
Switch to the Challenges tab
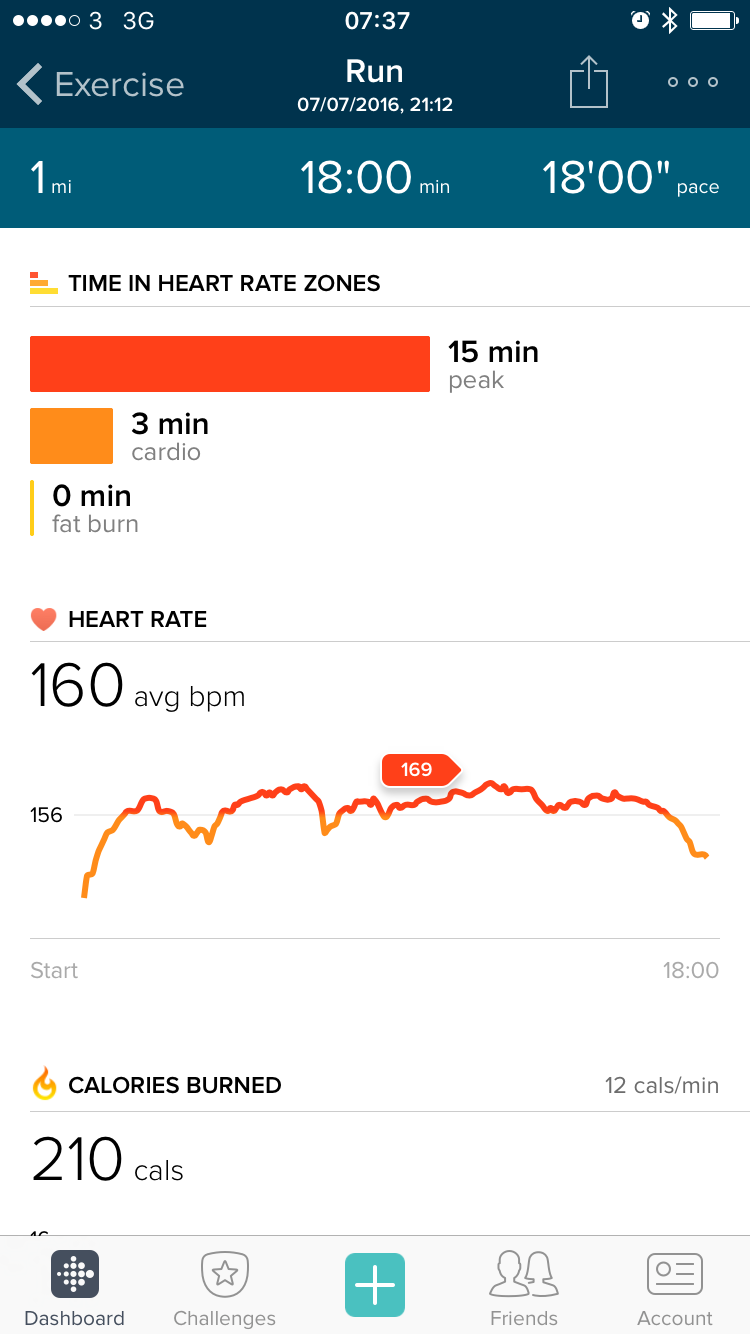[224, 1288]
